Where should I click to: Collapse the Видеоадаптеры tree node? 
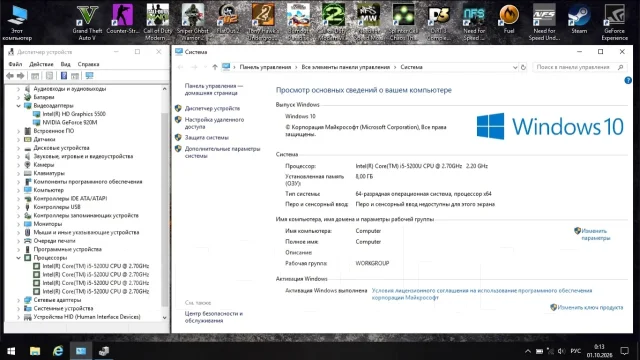[18, 106]
